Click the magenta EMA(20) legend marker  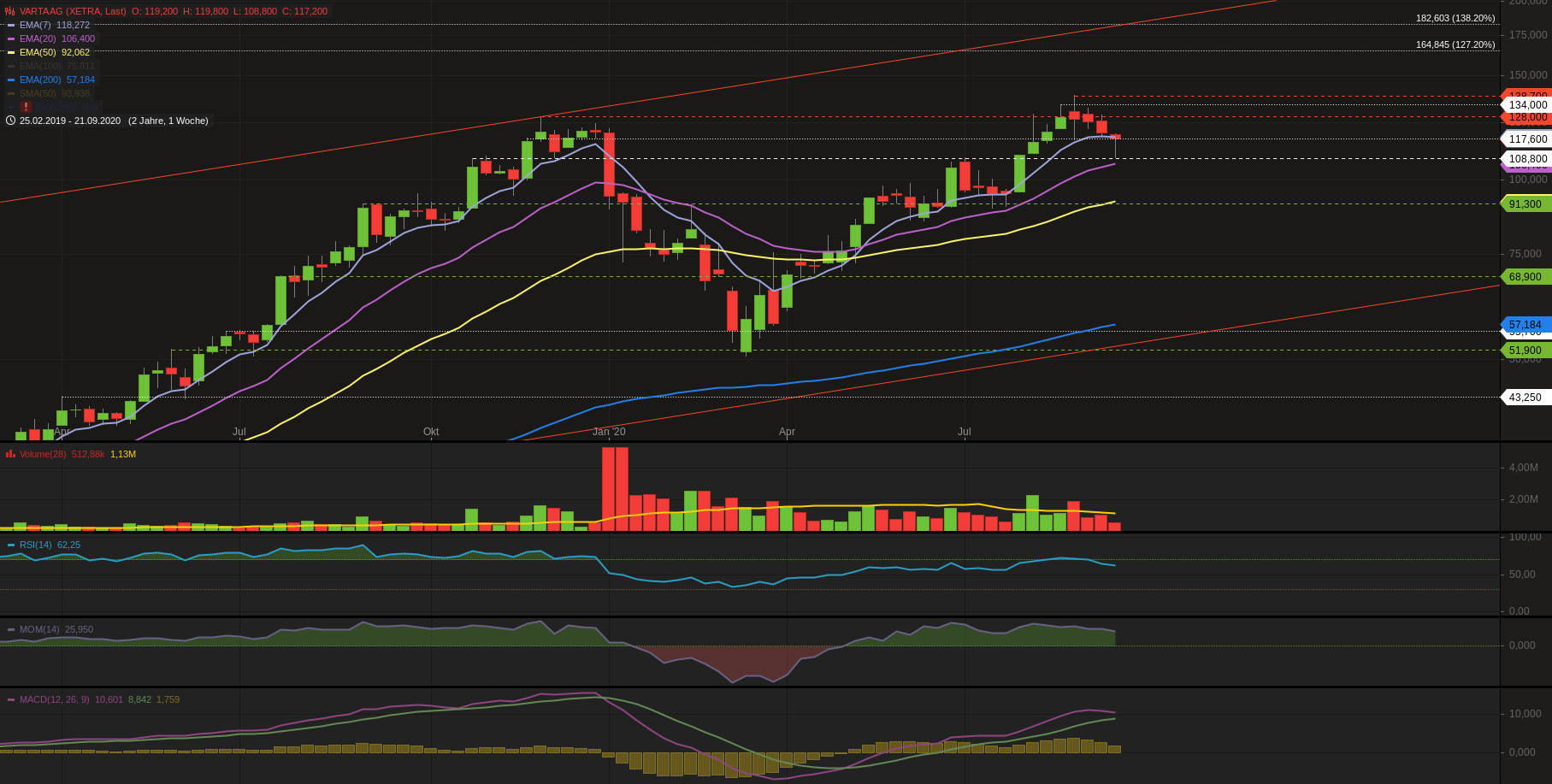click(x=11, y=38)
